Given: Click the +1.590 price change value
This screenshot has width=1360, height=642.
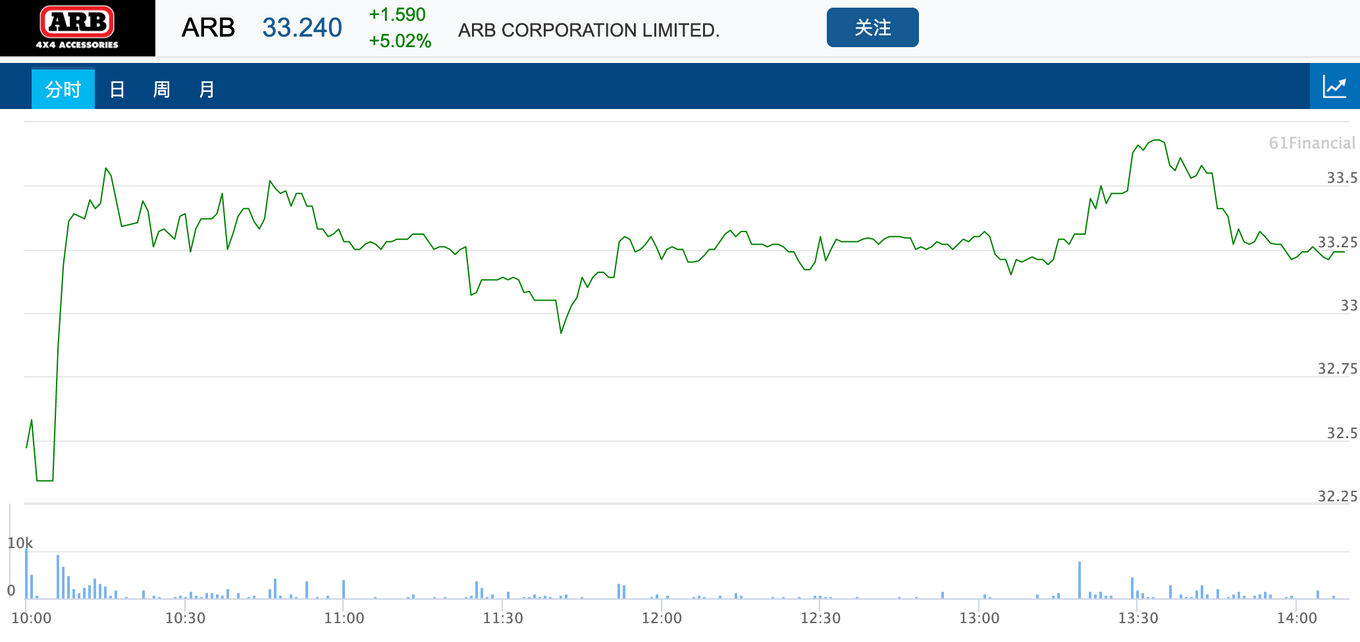Looking at the screenshot, I should pos(397,15).
